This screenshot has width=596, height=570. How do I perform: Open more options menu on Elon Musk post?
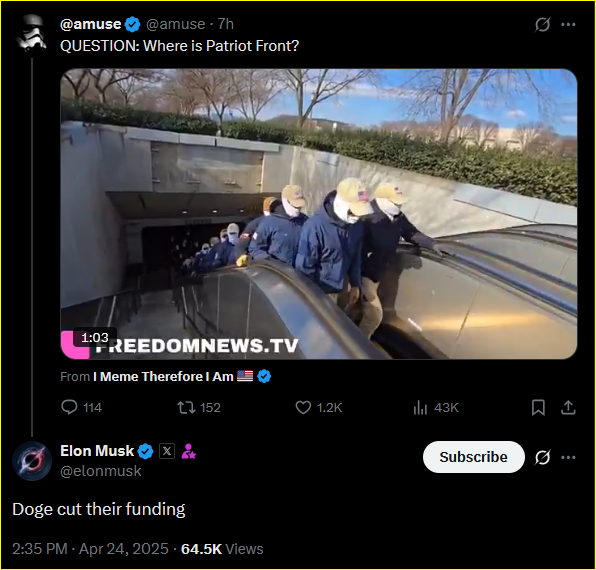point(568,457)
